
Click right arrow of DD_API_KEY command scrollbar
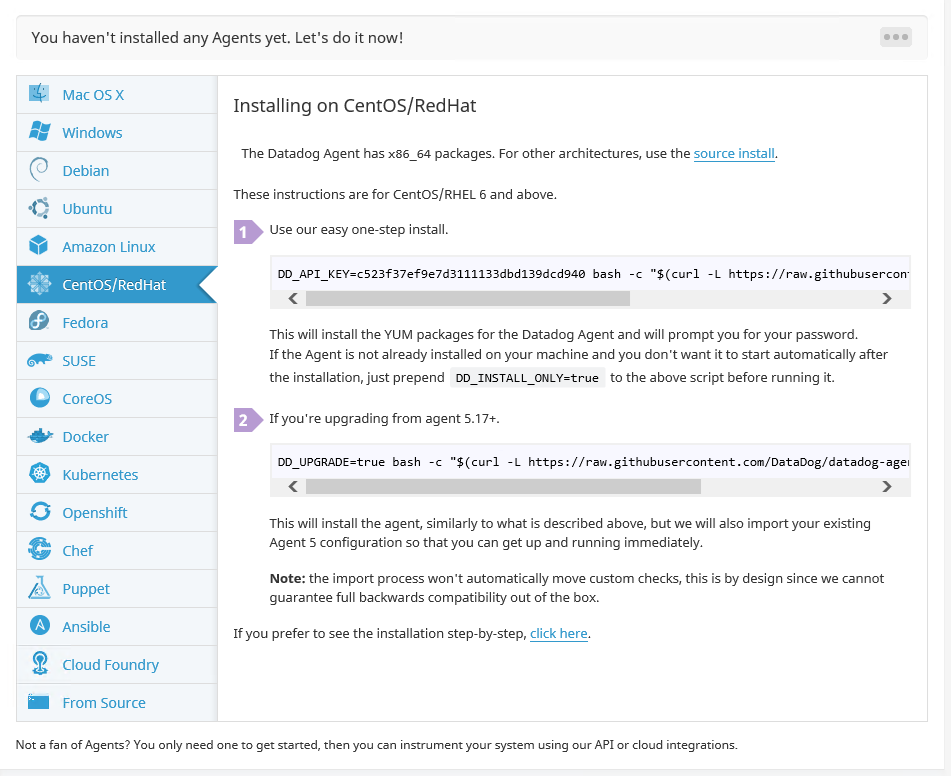pyautogui.click(x=887, y=299)
